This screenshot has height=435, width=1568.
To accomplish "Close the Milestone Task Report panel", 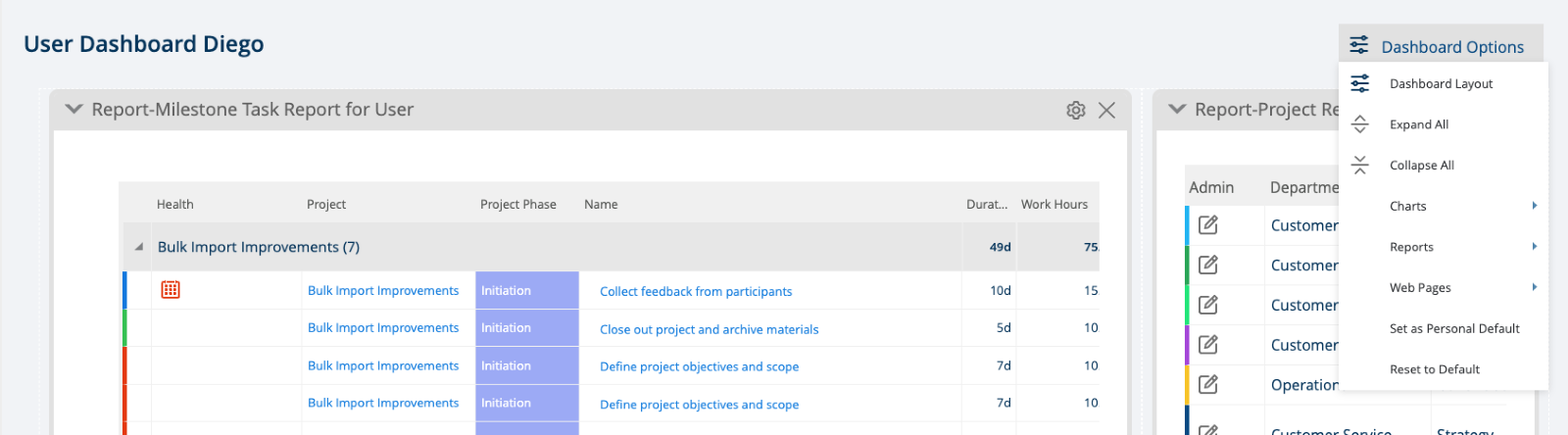I will [1106, 110].
